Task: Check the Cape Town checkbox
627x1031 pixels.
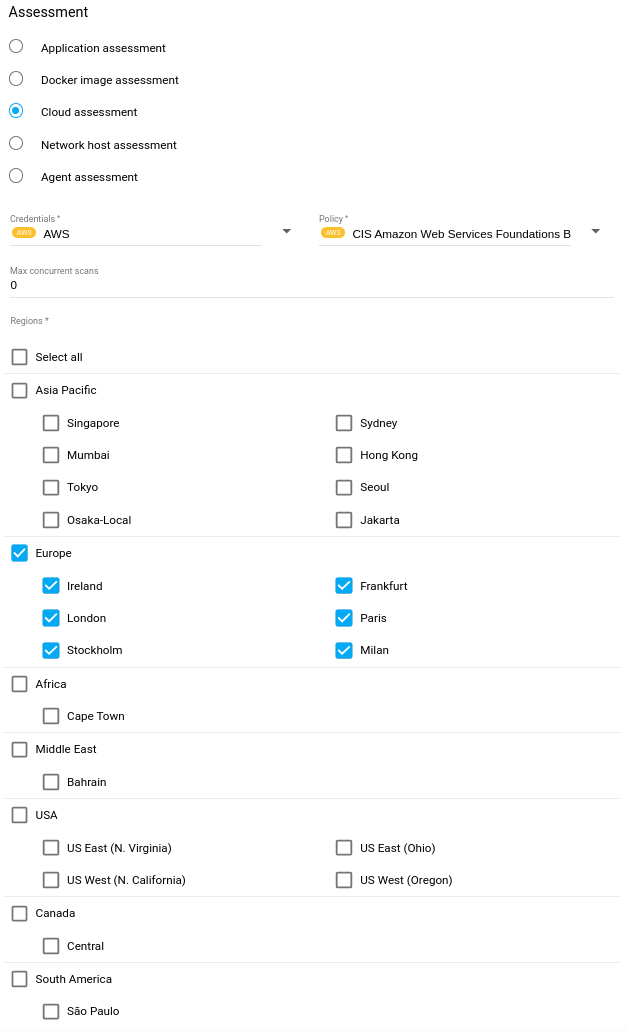Action: coord(51,716)
